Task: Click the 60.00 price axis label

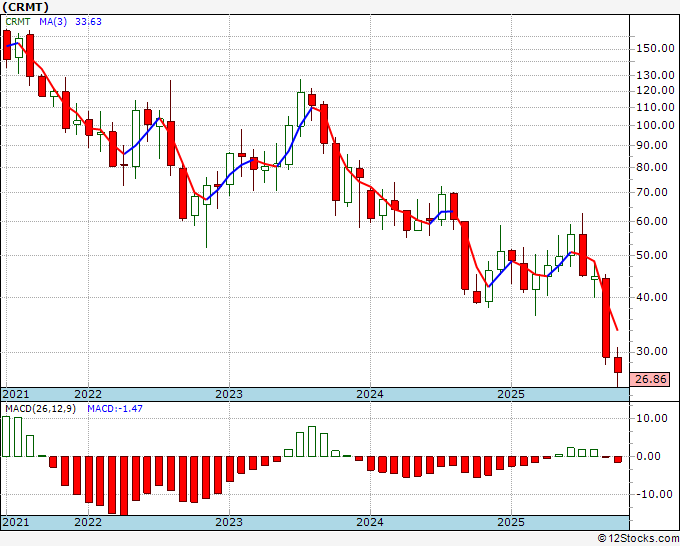Action: 652,221
